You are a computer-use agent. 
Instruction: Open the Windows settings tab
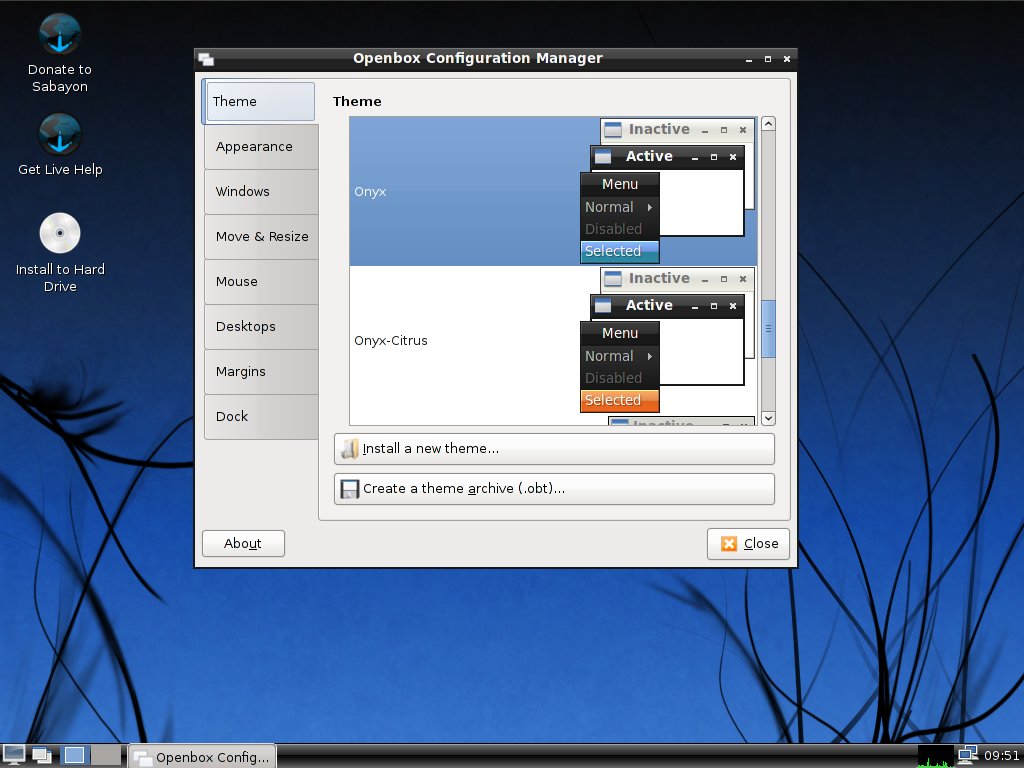[x=261, y=191]
